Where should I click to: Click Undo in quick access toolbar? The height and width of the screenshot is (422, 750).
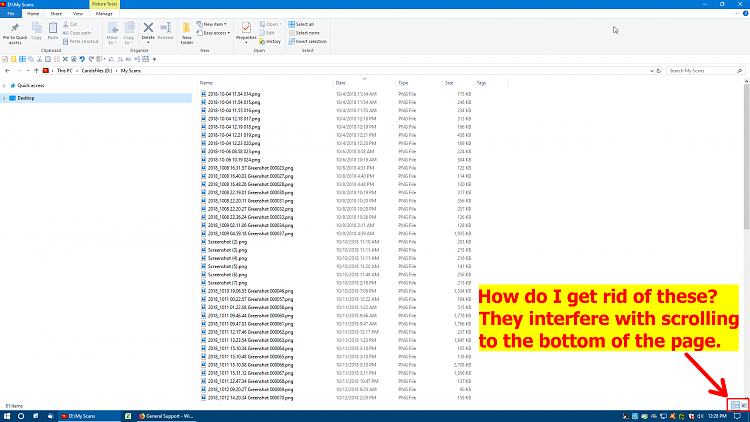tap(82, 59)
